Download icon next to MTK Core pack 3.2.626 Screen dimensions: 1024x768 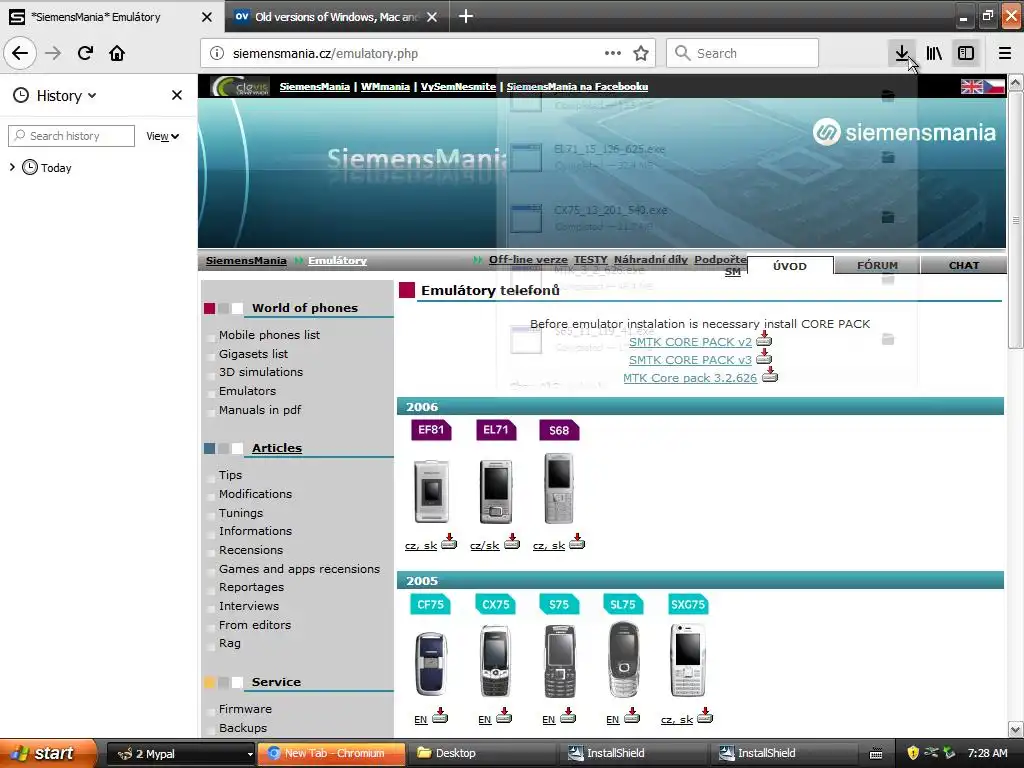point(770,375)
